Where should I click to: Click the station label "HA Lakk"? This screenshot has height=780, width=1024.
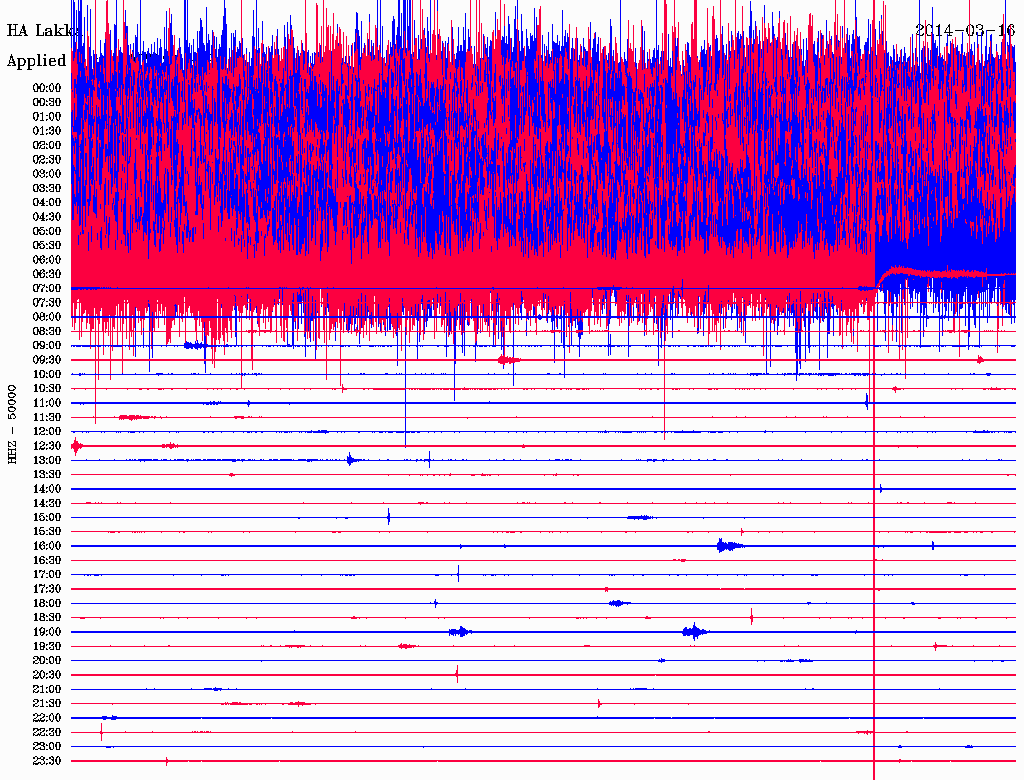43,31
